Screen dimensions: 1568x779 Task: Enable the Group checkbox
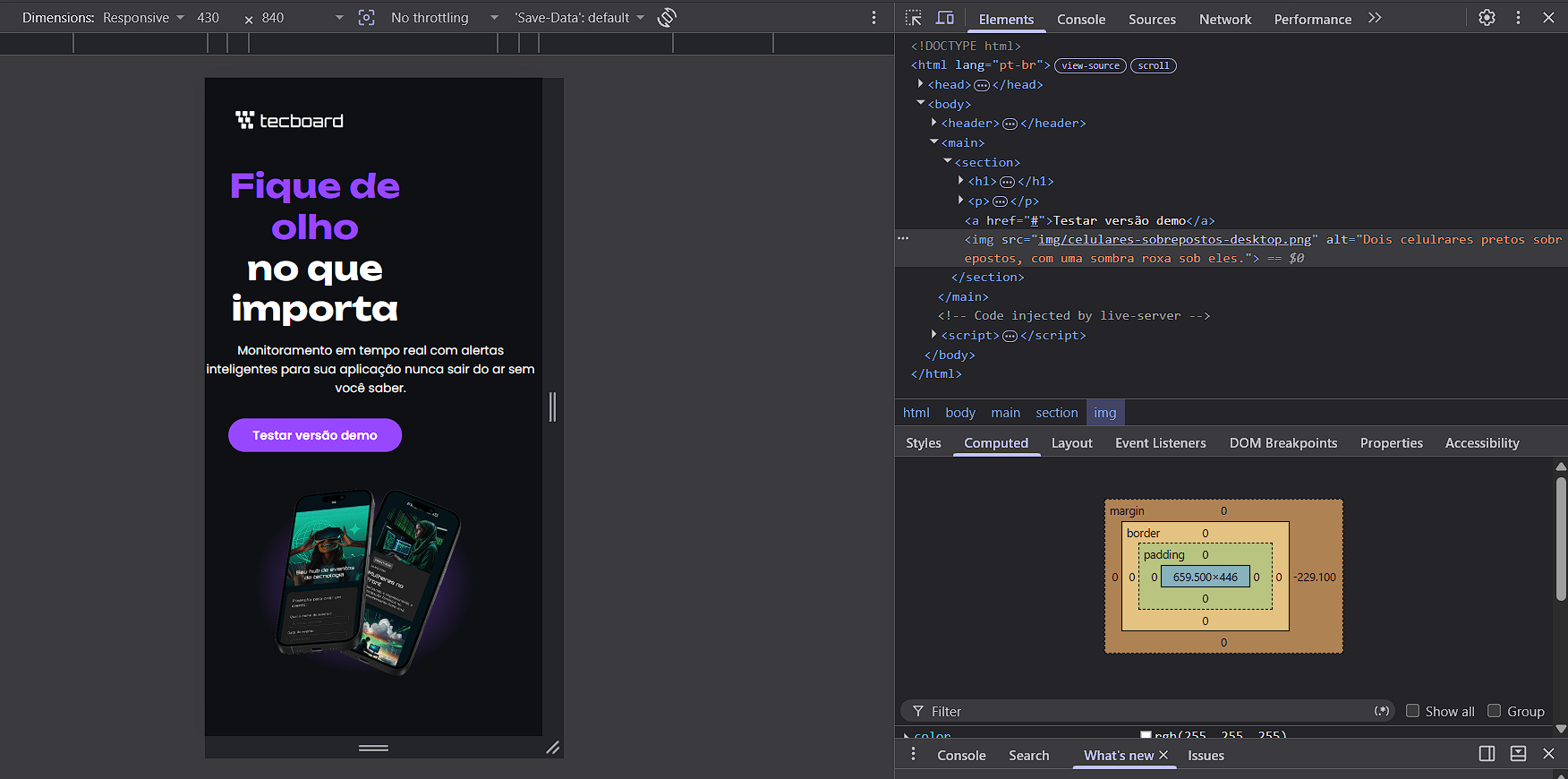coord(1494,711)
